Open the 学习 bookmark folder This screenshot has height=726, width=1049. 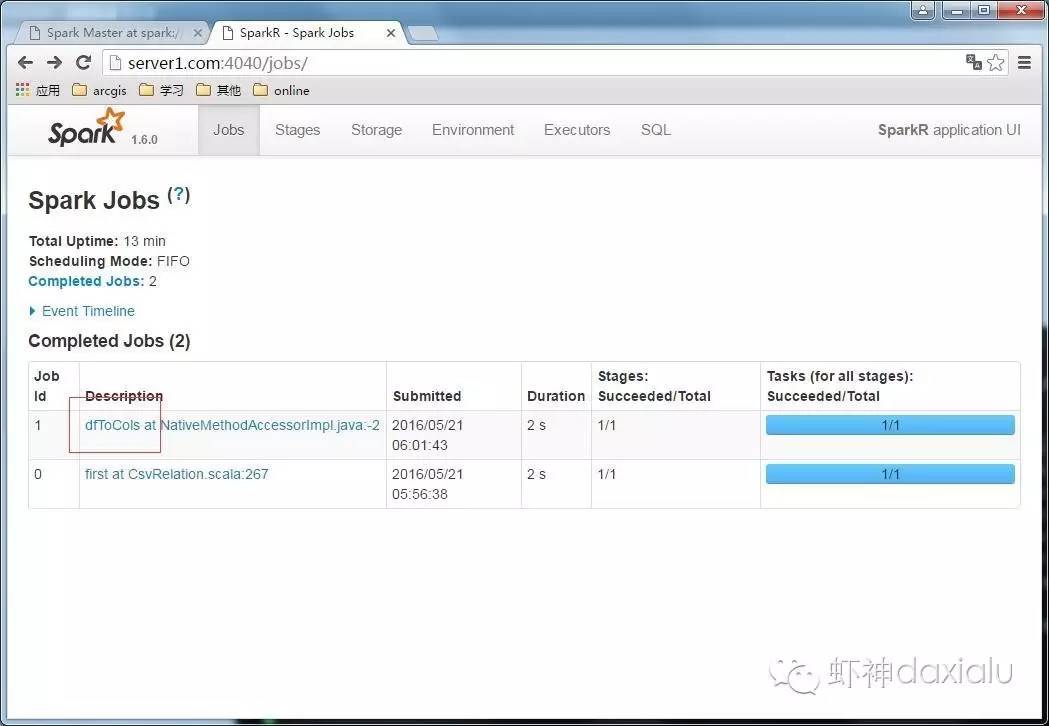[161, 90]
